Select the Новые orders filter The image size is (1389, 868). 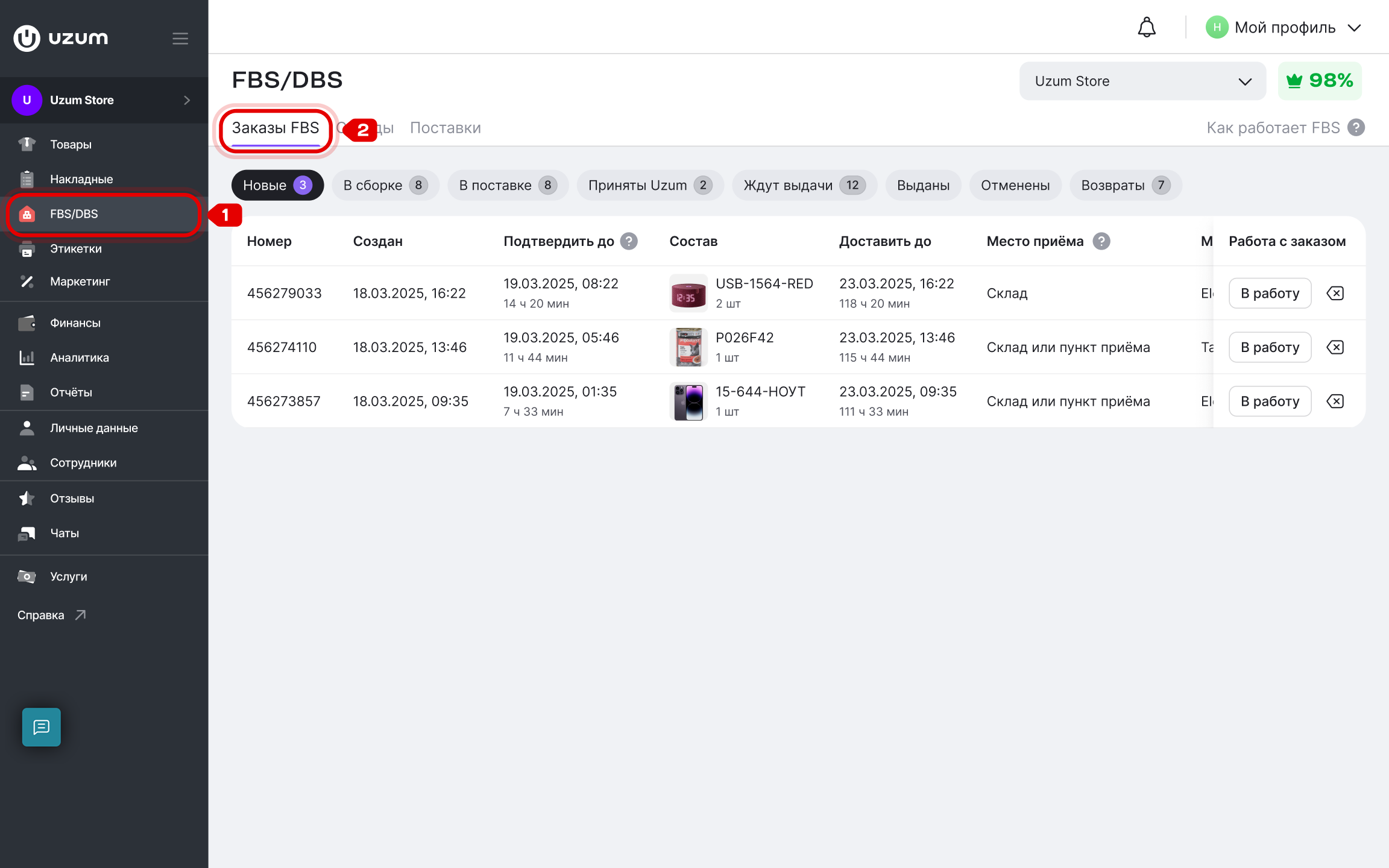pyautogui.click(x=277, y=185)
